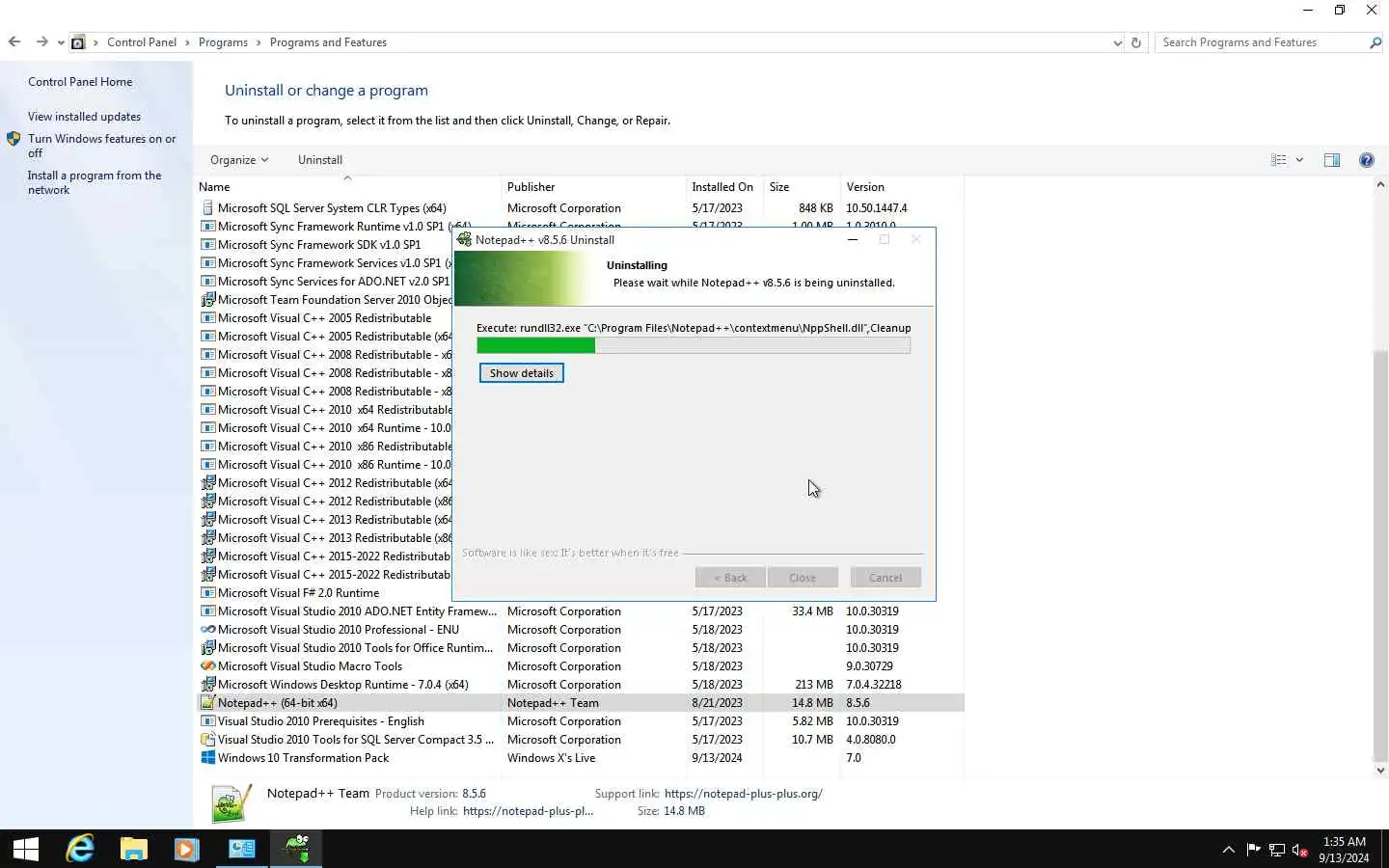1389x868 pixels.
Task: Click the Control Panel breadcrumb
Action: (x=142, y=42)
